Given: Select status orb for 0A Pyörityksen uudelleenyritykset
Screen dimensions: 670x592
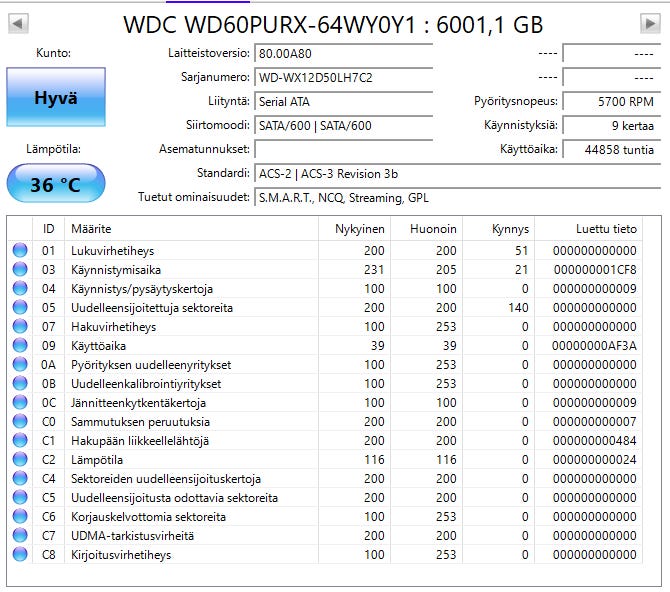Looking at the screenshot, I should pos(20,364).
